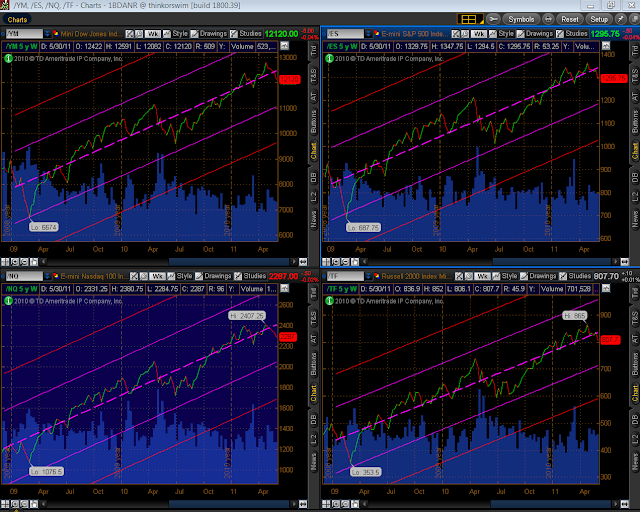This screenshot has height=512, width=640.
Task: Toggle the chart mode icon right of /YM data bar
Action: [284, 46]
